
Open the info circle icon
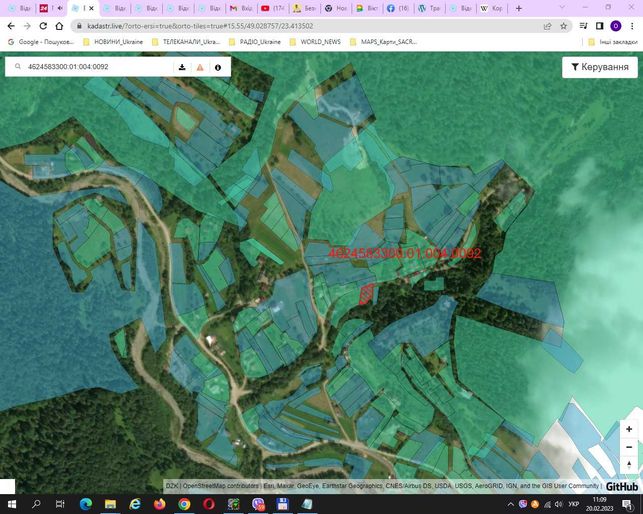click(218, 67)
